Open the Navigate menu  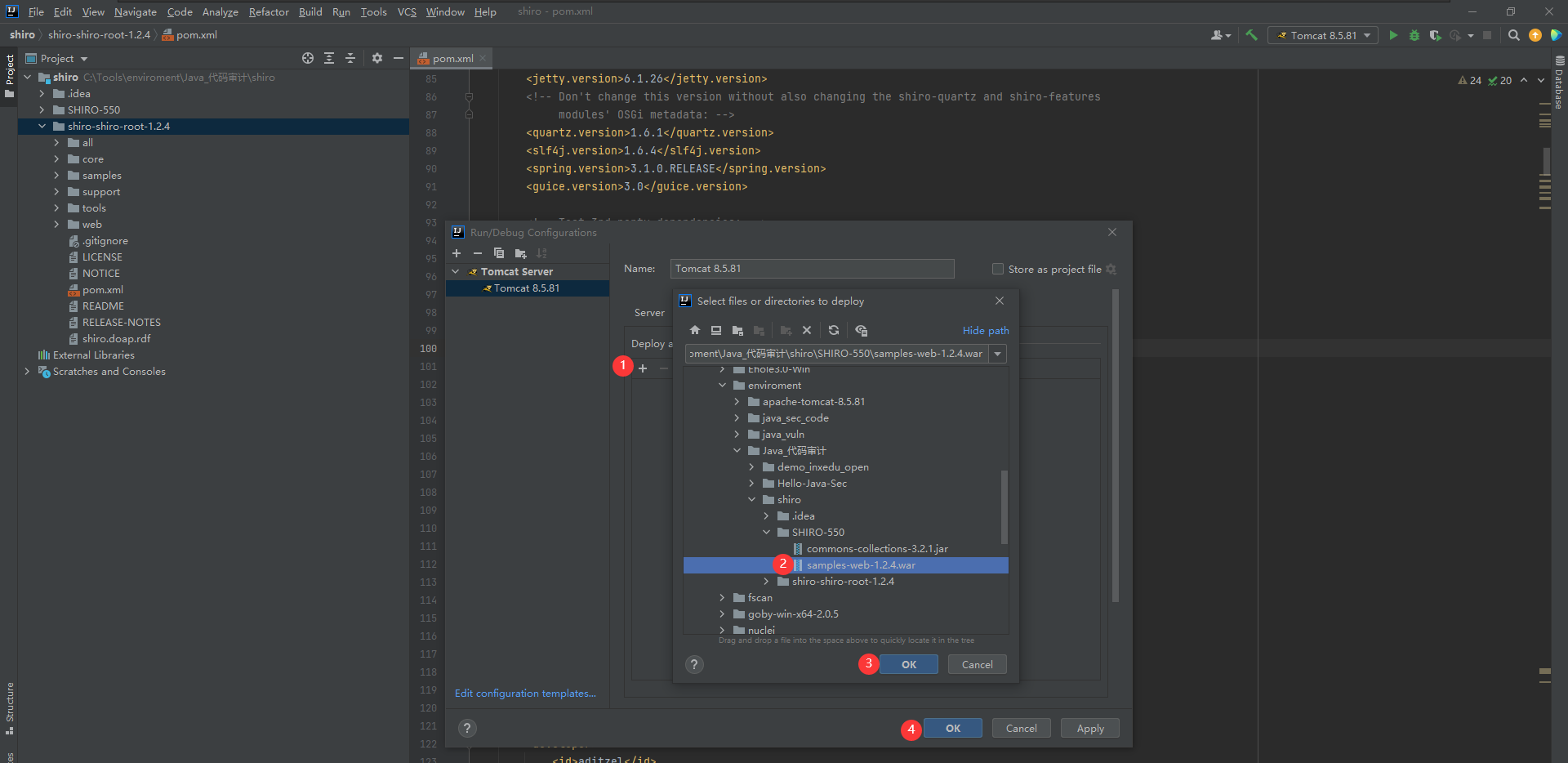136,11
